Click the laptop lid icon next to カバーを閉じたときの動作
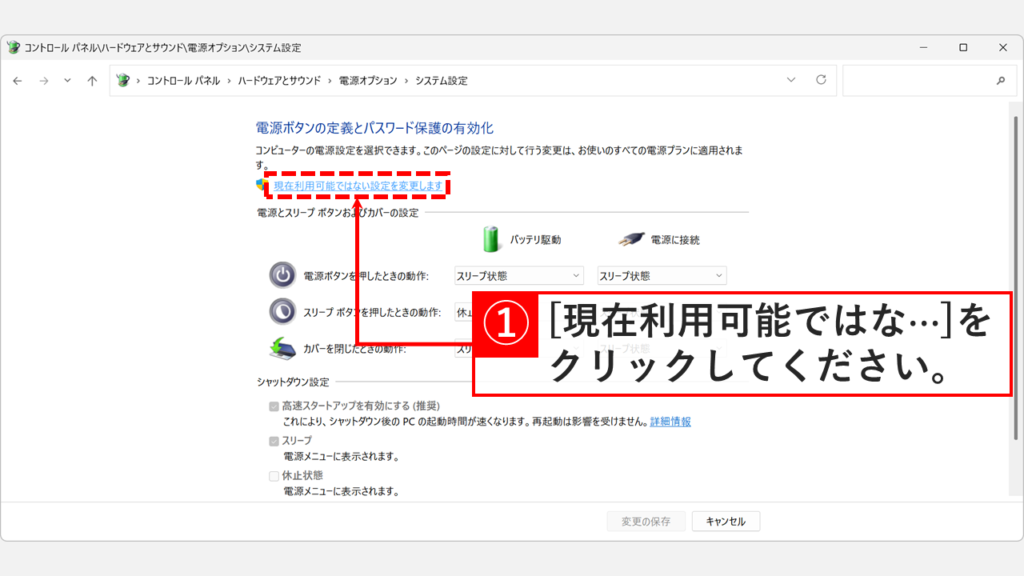Viewport: 1024px width, 576px height. coord(282,349)
